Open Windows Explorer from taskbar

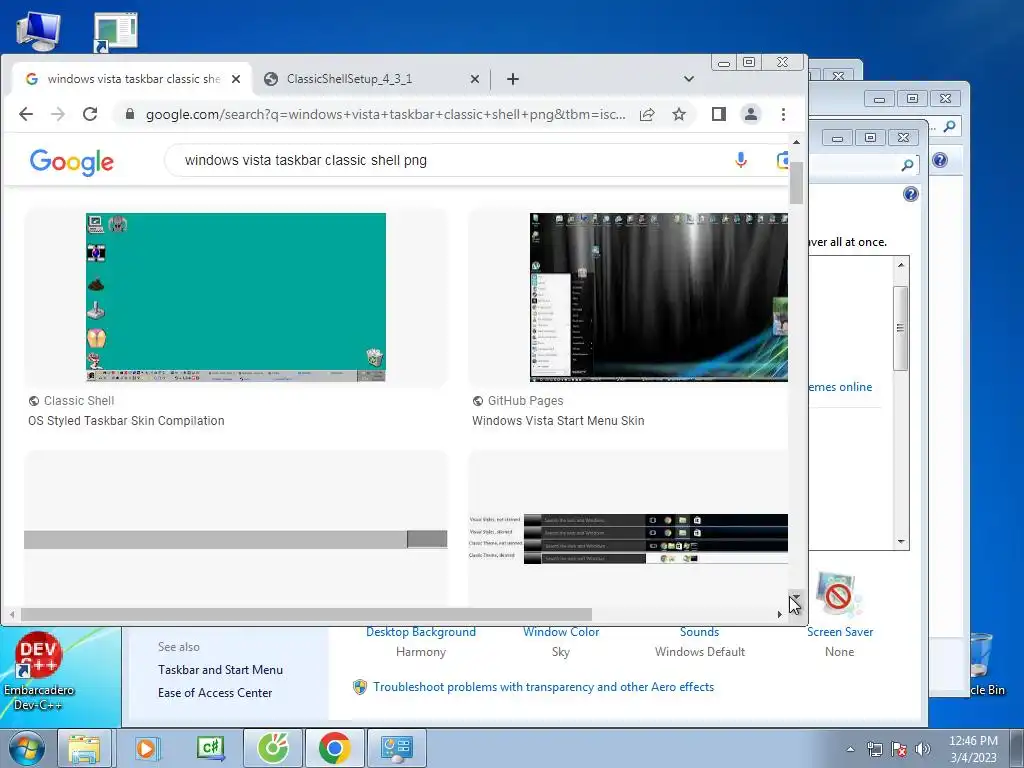(x=84, y=748)
